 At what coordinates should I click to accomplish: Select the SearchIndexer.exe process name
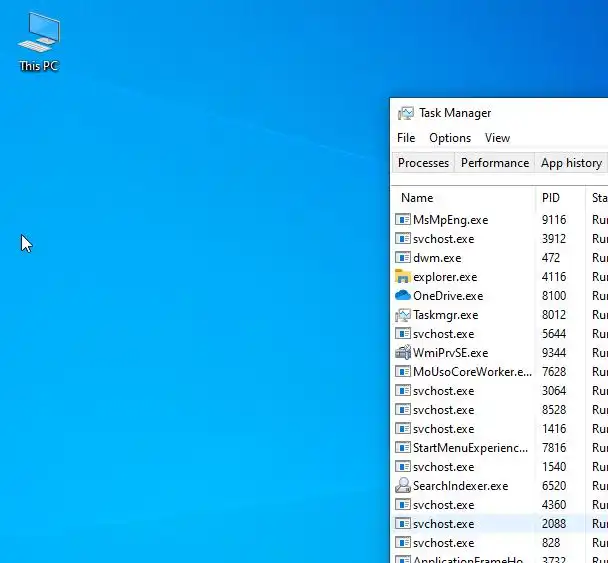coord(460,486)
